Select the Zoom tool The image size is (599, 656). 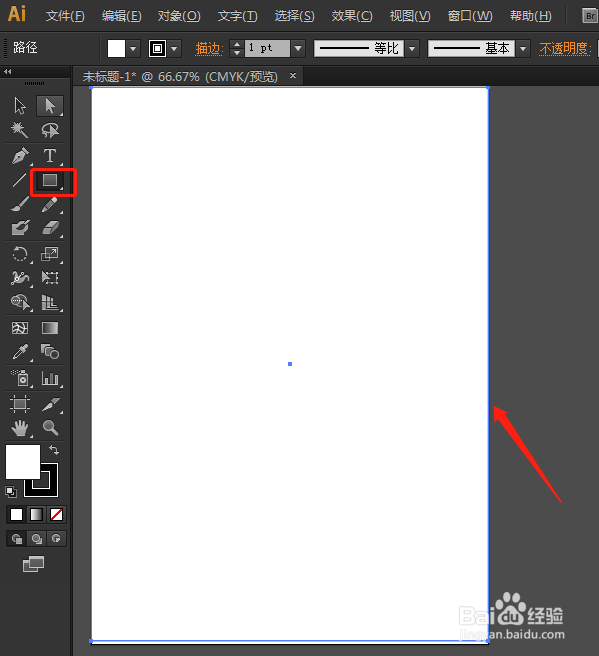tap(50, 428)
